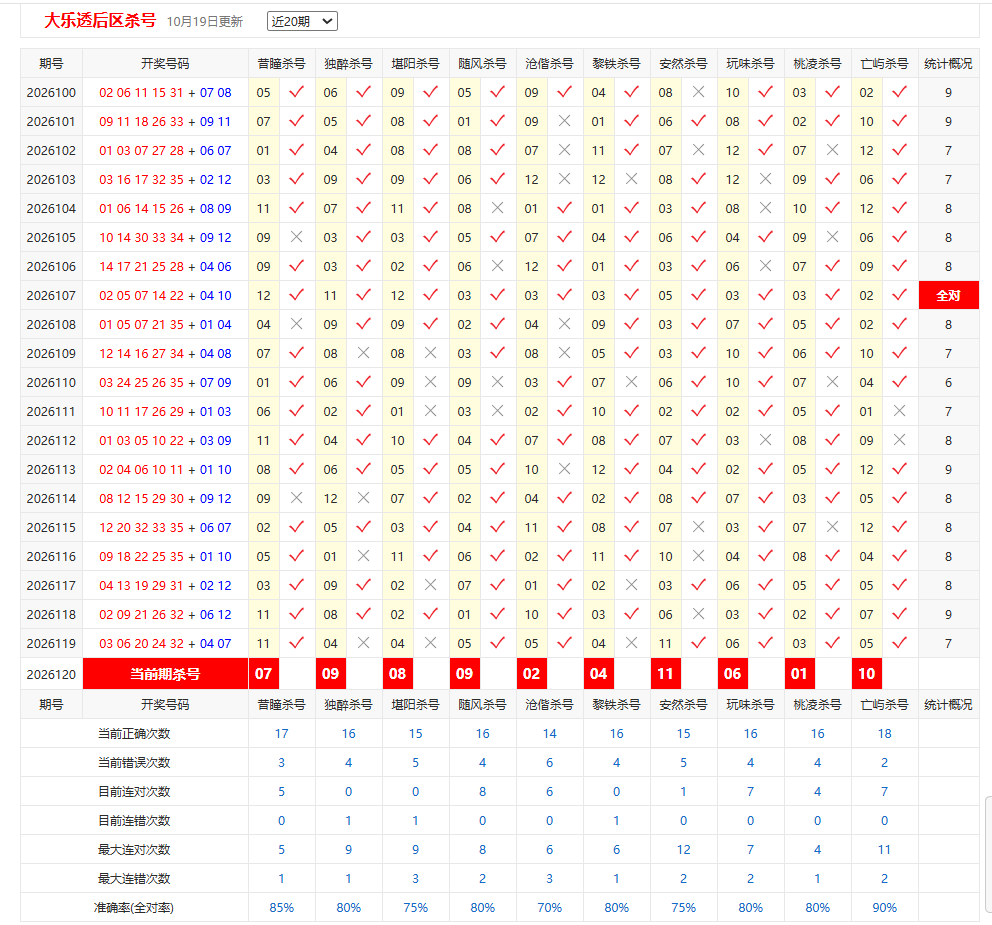Image resolution: width=992 pixels, height=925 pixels.
Task: Click the 目前连对次数 row label
Action: click(134, 792)
